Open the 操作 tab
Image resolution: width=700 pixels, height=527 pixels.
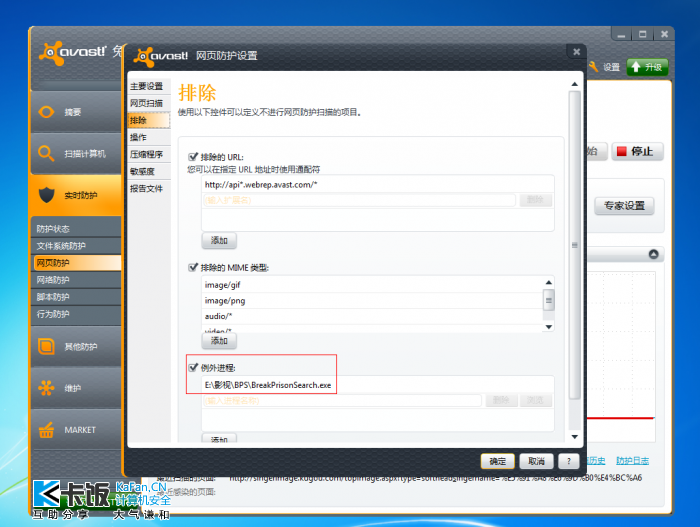point(149,137)
